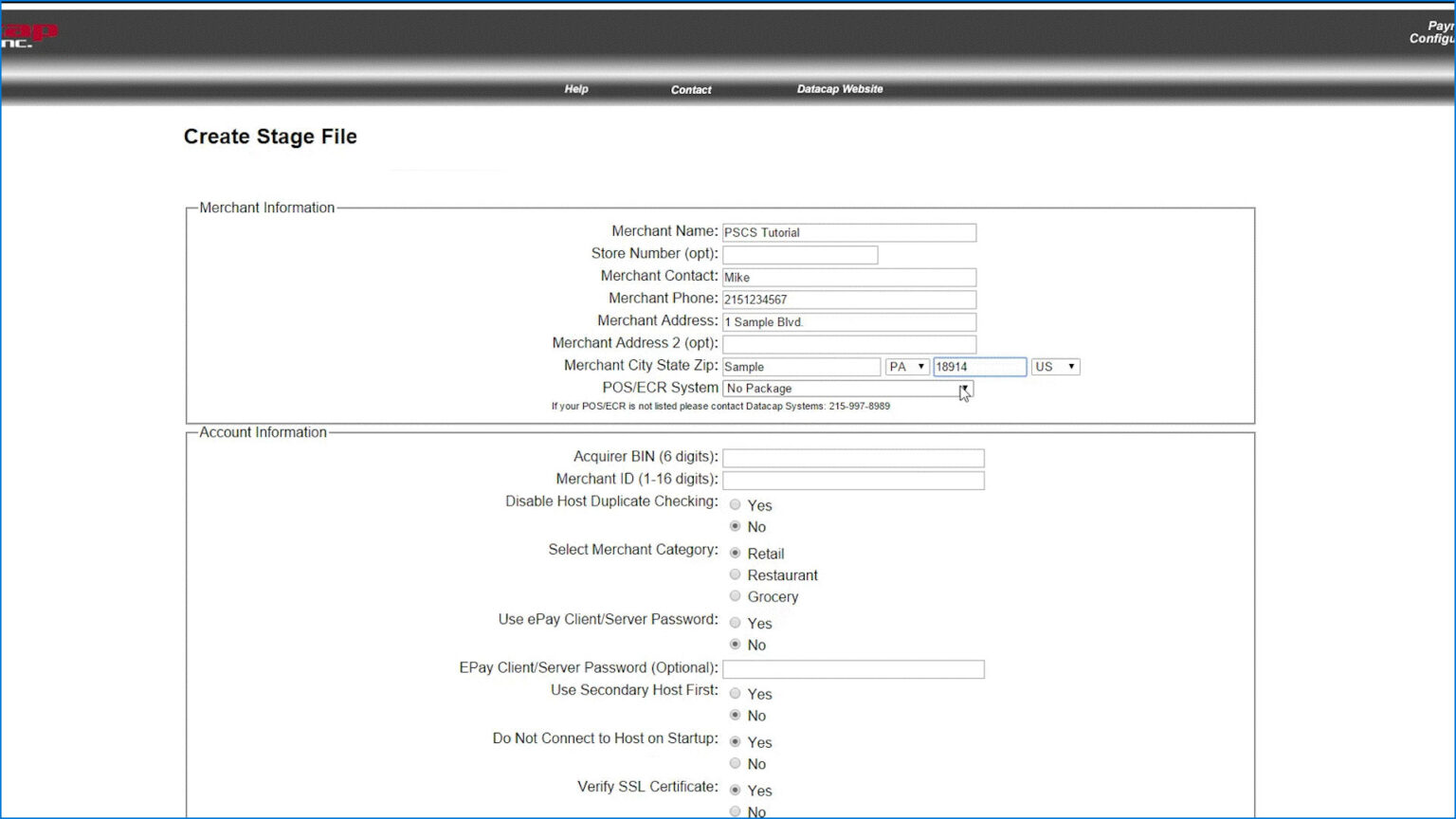Click the Merchant Name field containing PSCS Tutorial
1456x819 pixels.
848,232
